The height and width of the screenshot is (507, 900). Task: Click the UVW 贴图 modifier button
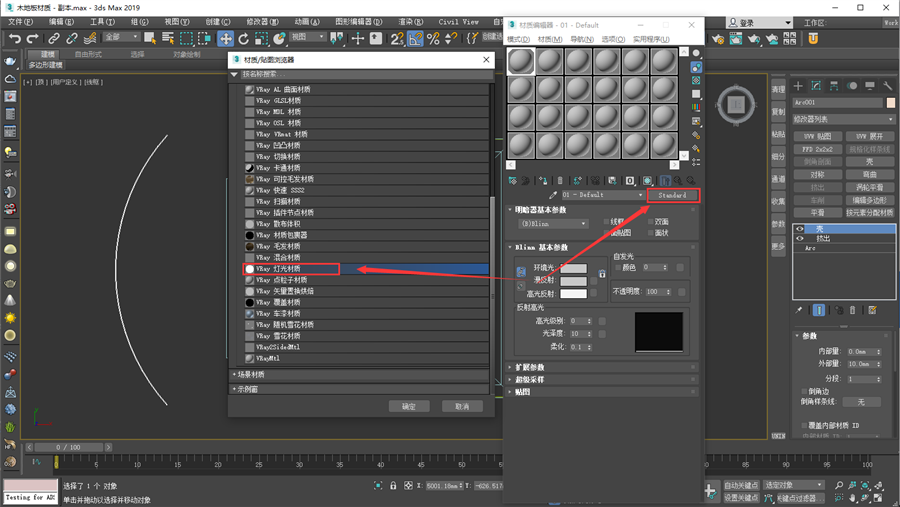(x=817, y=137)
